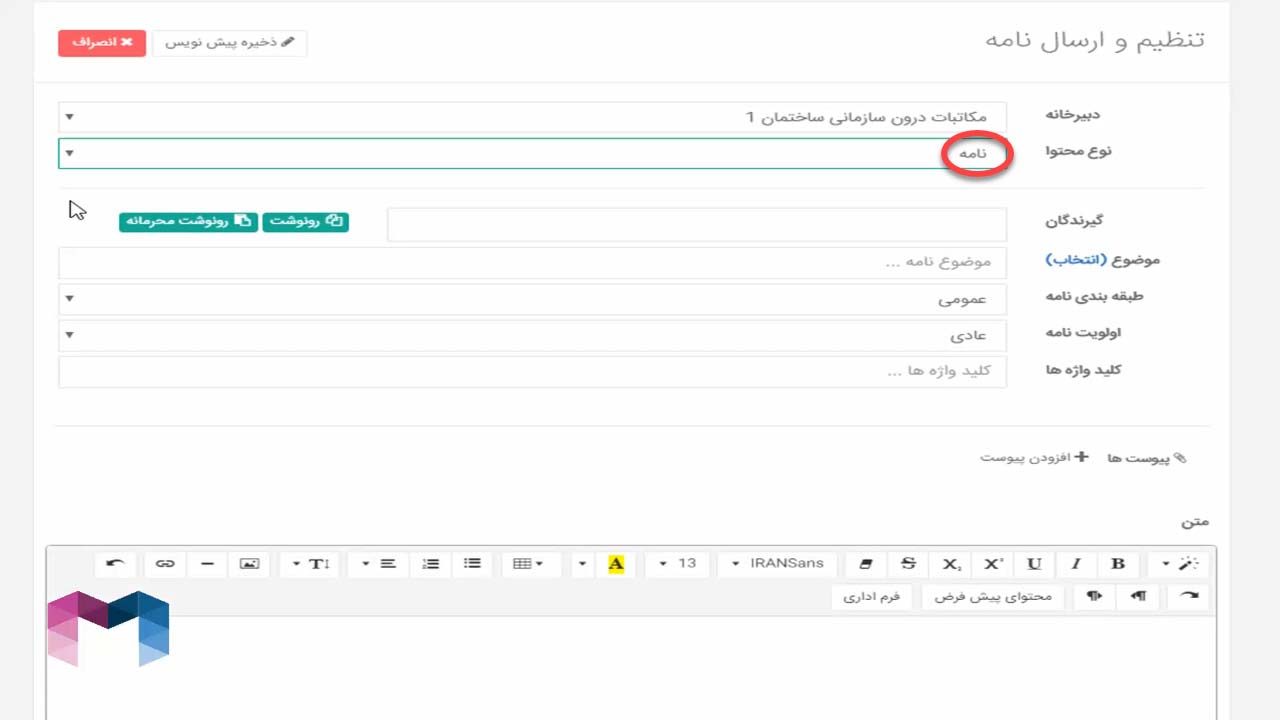Toggle strikethrough formatting
Image resolution: width=1280 pixels, height=720 pixels.
pyautogui.click(x=908, y=564)
